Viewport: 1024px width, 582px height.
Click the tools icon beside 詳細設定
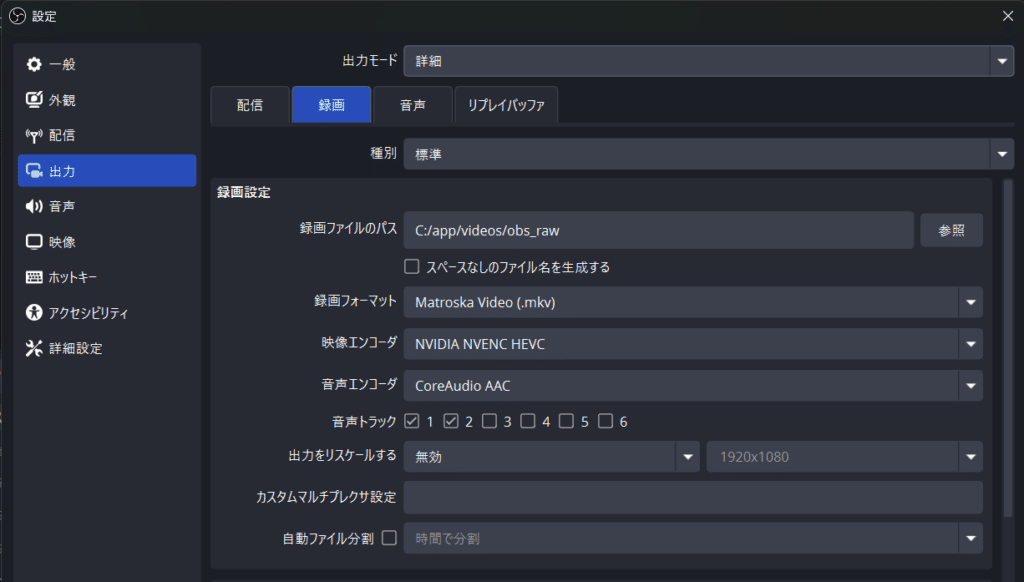[34, 348]
